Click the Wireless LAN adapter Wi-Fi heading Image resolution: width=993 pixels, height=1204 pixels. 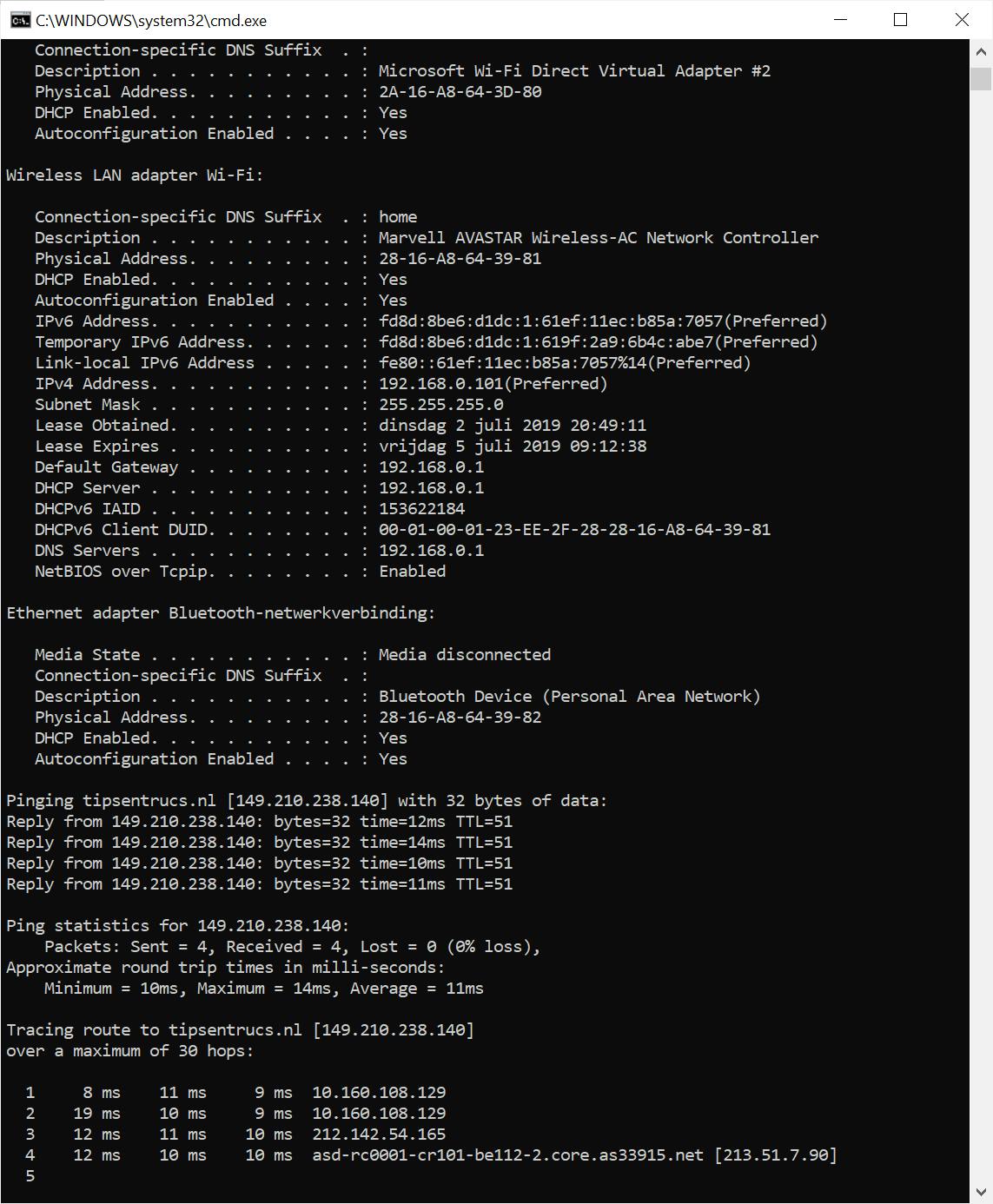click(x=135, y=175)
